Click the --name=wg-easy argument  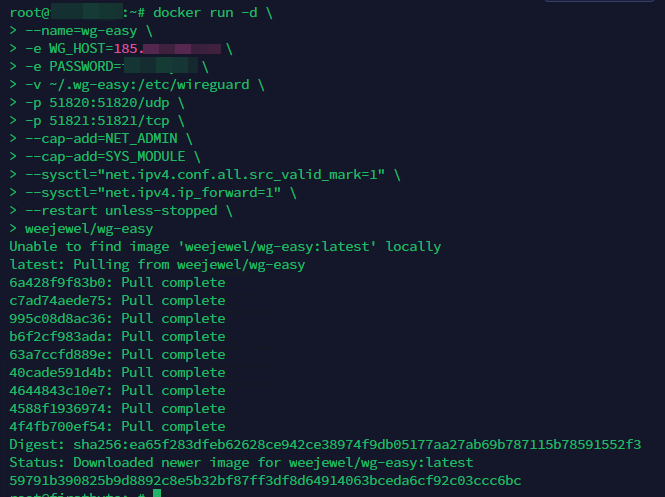pyautogui.click(x=81, y=31)
